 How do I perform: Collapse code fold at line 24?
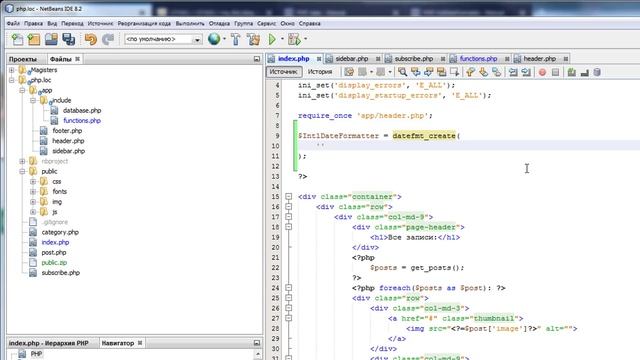(x=289, y=288)
